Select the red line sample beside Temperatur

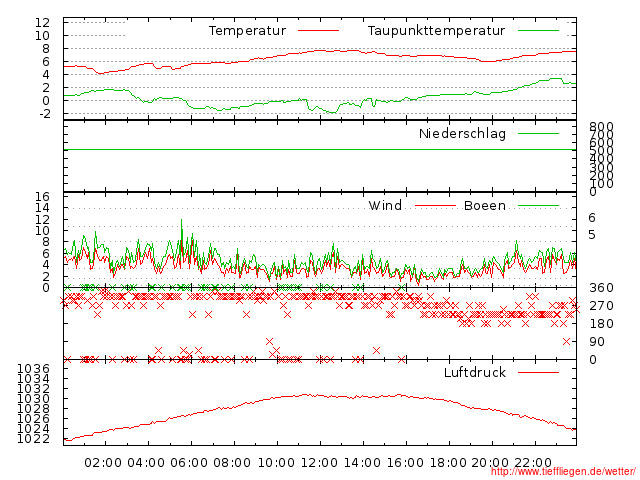(315, 31)
